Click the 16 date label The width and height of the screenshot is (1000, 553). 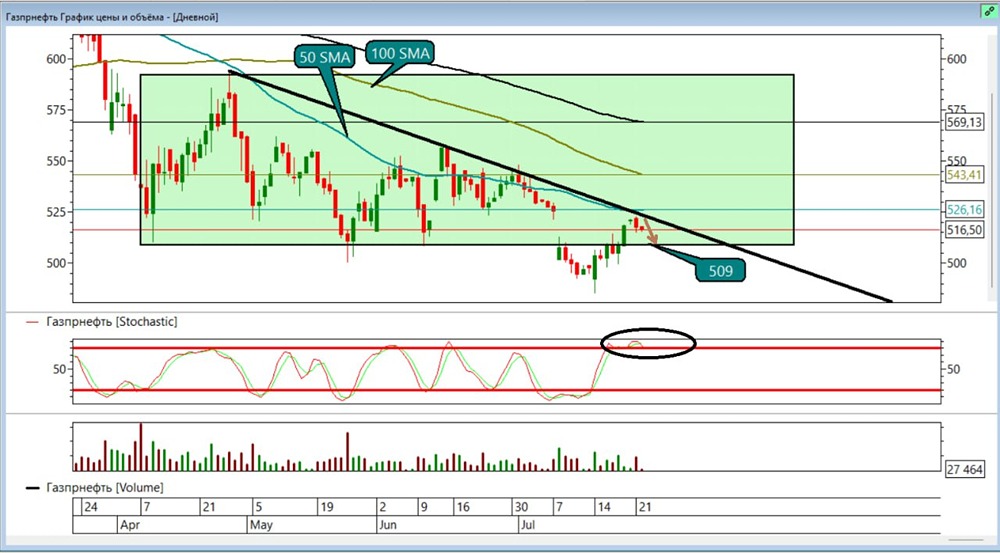pyautogui.click(x=464, y=508)
